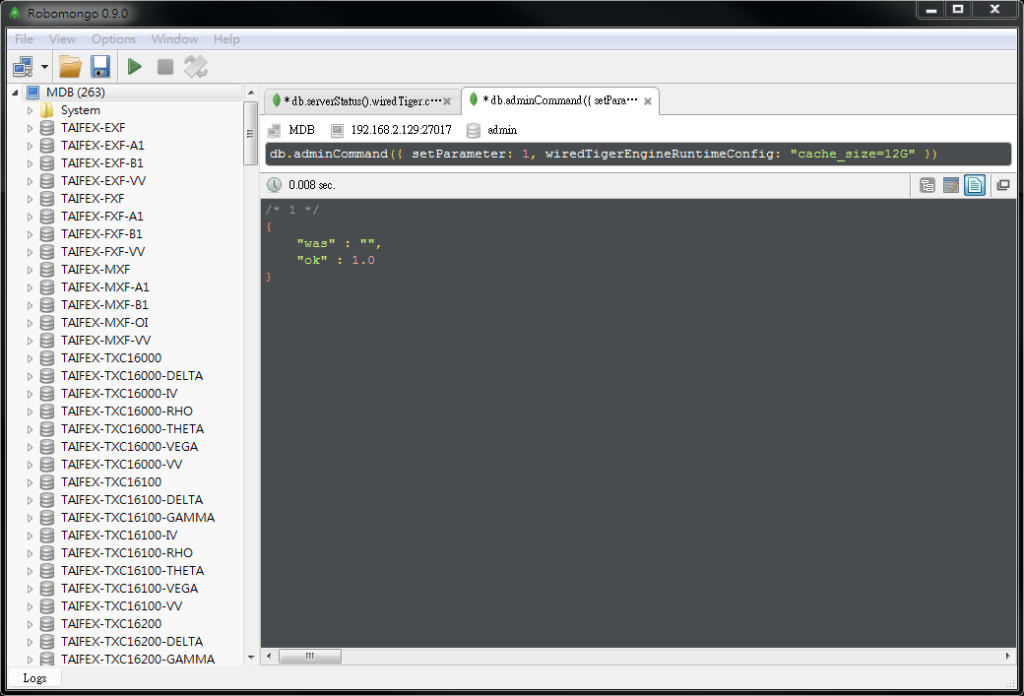Click the TAIFEX-EXF-B1 database icon
Viewport: 1024px width, 696px height.
pyautogui.click(x=47, y=163)
